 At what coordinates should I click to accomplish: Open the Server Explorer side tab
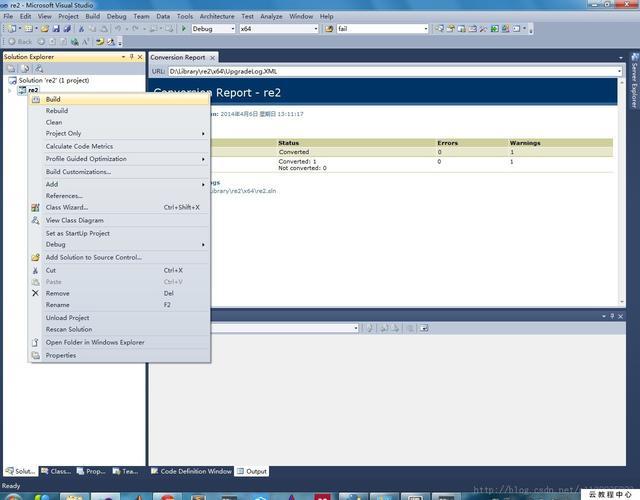[635, 82]
